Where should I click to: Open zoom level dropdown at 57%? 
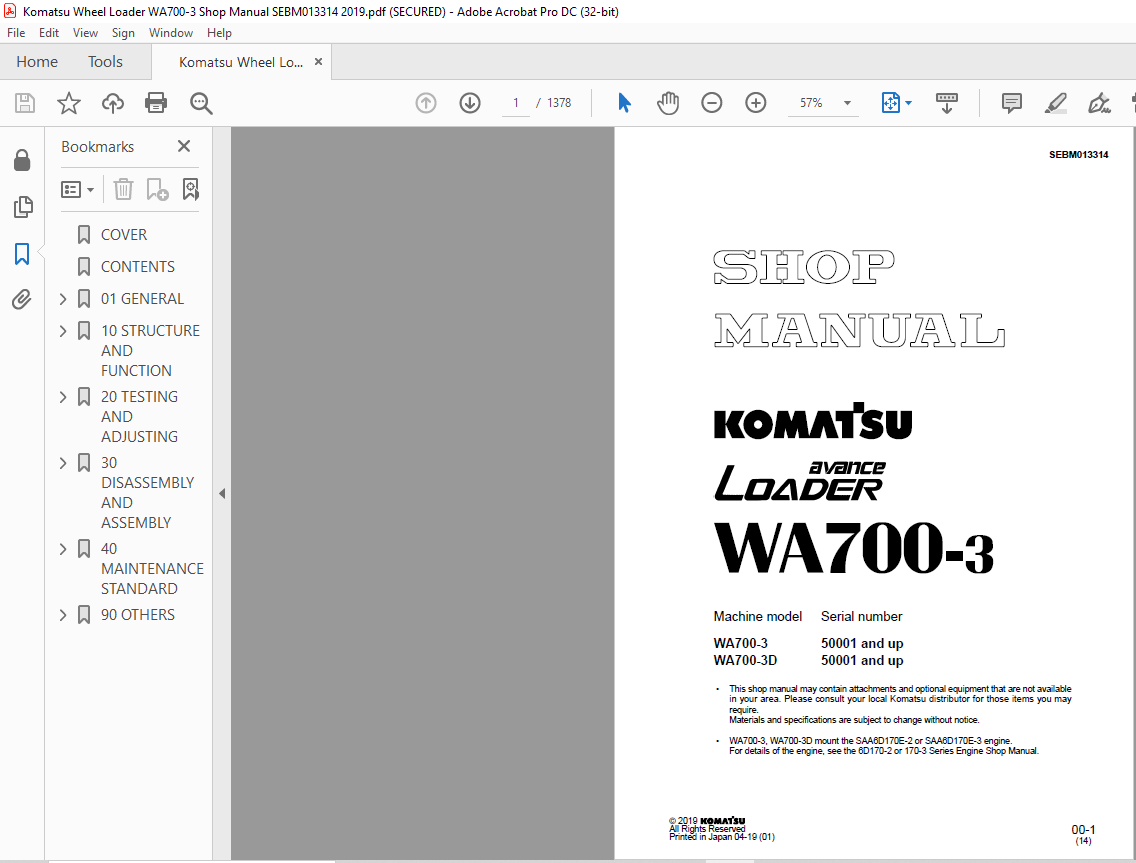(x=847, y=103)
